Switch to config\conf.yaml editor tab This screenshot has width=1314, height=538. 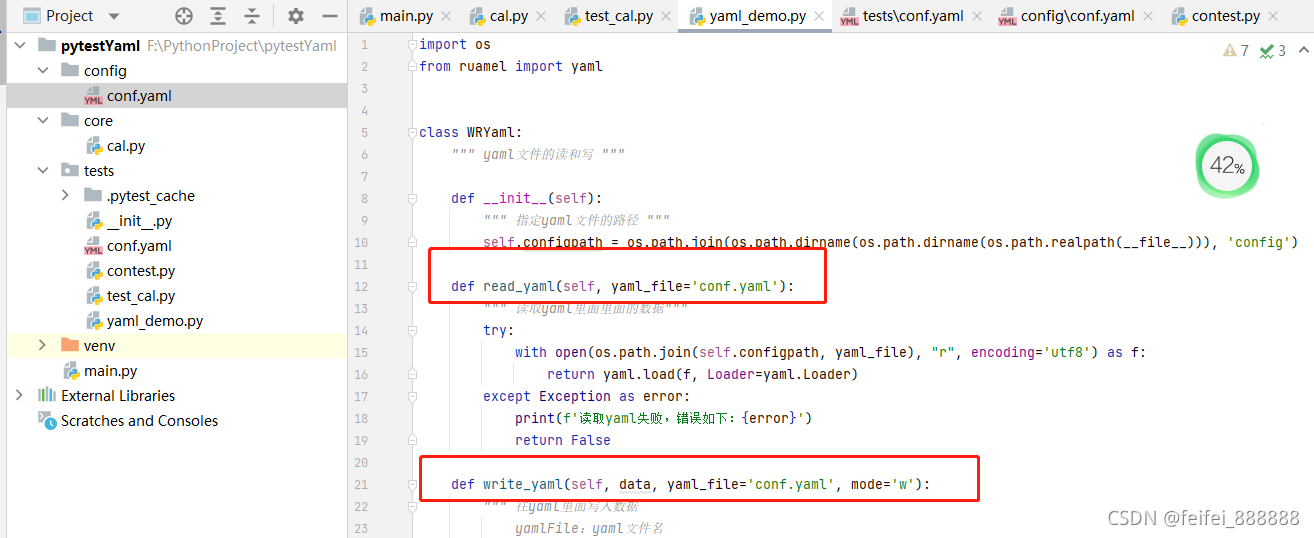pyautogui.click(x=1076, y=16)
